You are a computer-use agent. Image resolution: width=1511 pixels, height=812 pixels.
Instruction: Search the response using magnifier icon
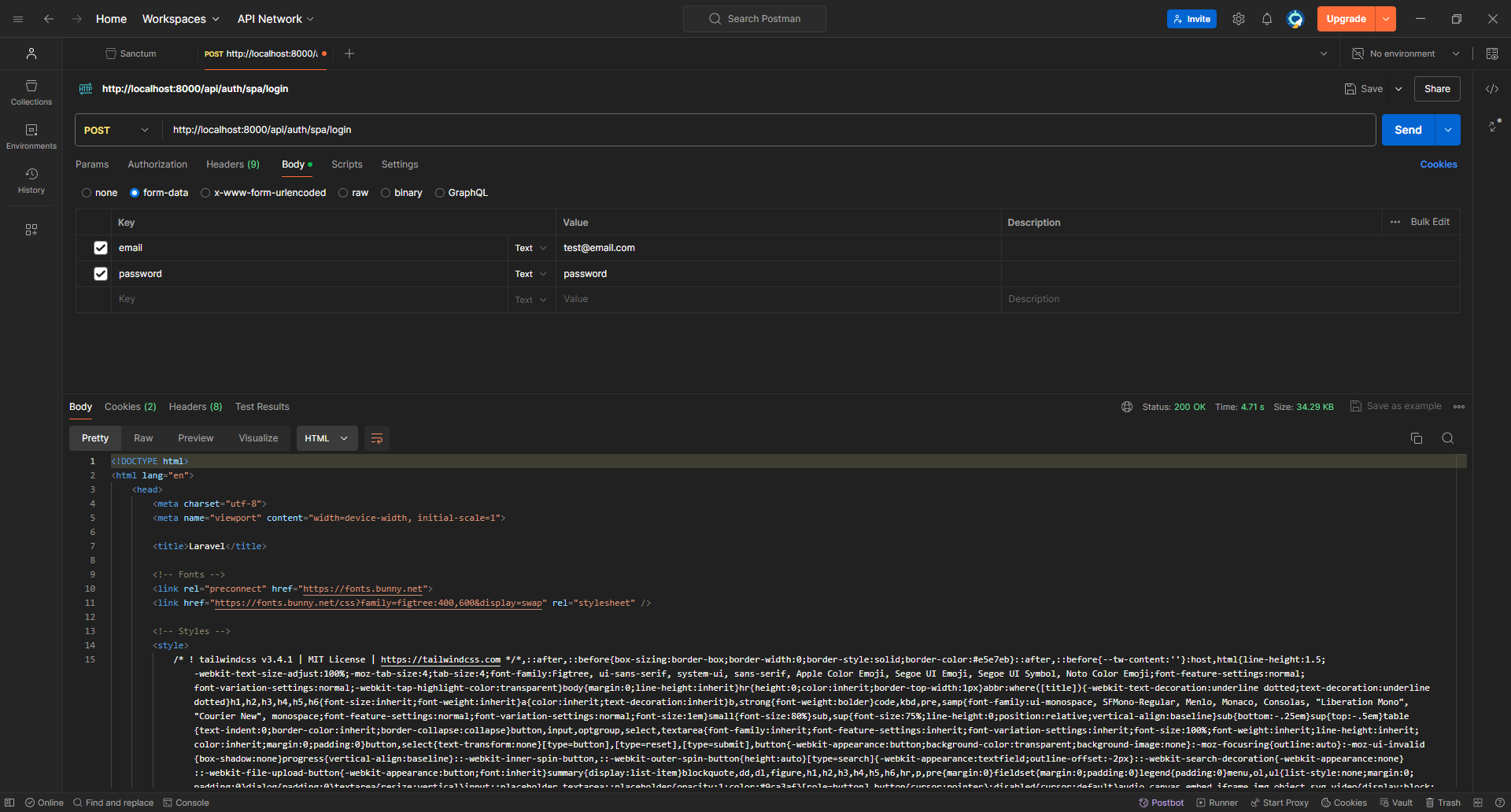1447,438
